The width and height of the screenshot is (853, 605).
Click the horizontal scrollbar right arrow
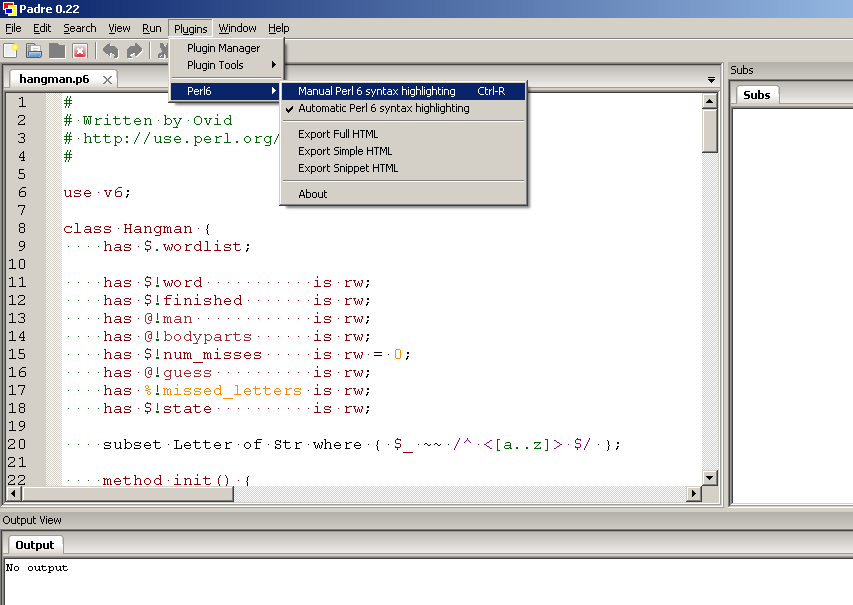pos(694,494)
